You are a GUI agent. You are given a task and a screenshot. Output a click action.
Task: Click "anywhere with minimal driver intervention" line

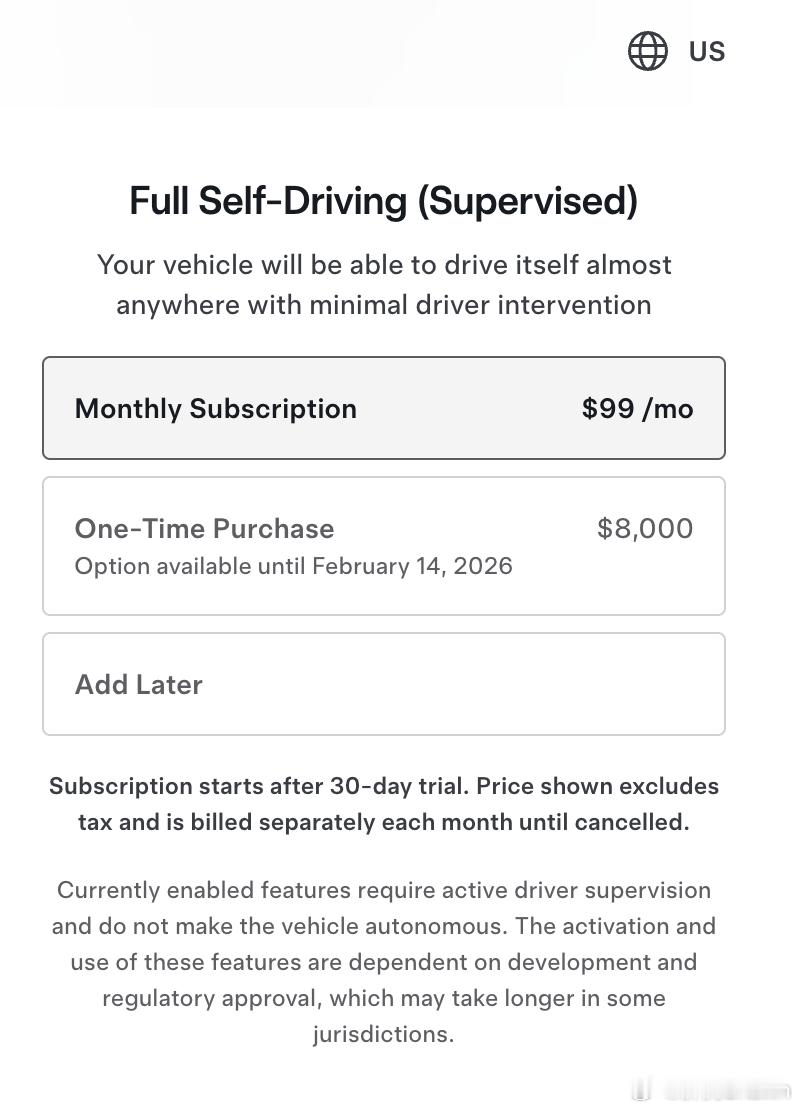pos(383,304)
